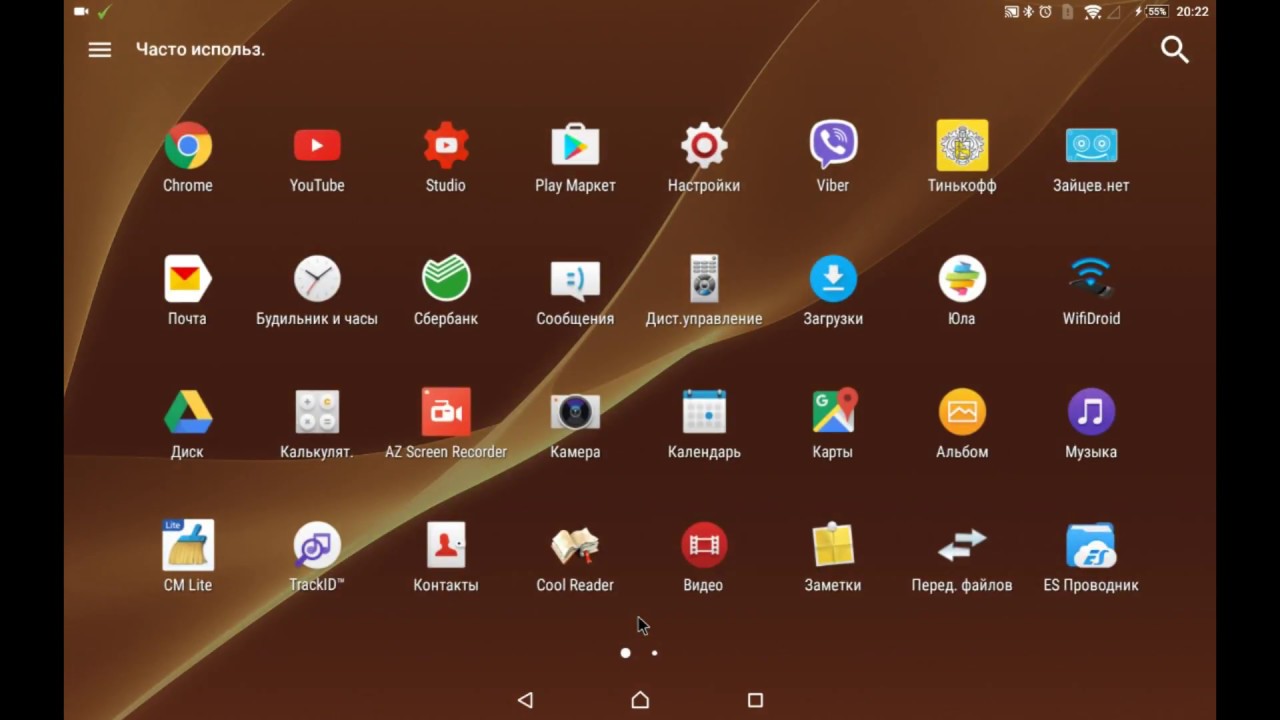Go back with the navigation Back button
The width and height of the screenshot is (1280, 720).
coord(526,700)
